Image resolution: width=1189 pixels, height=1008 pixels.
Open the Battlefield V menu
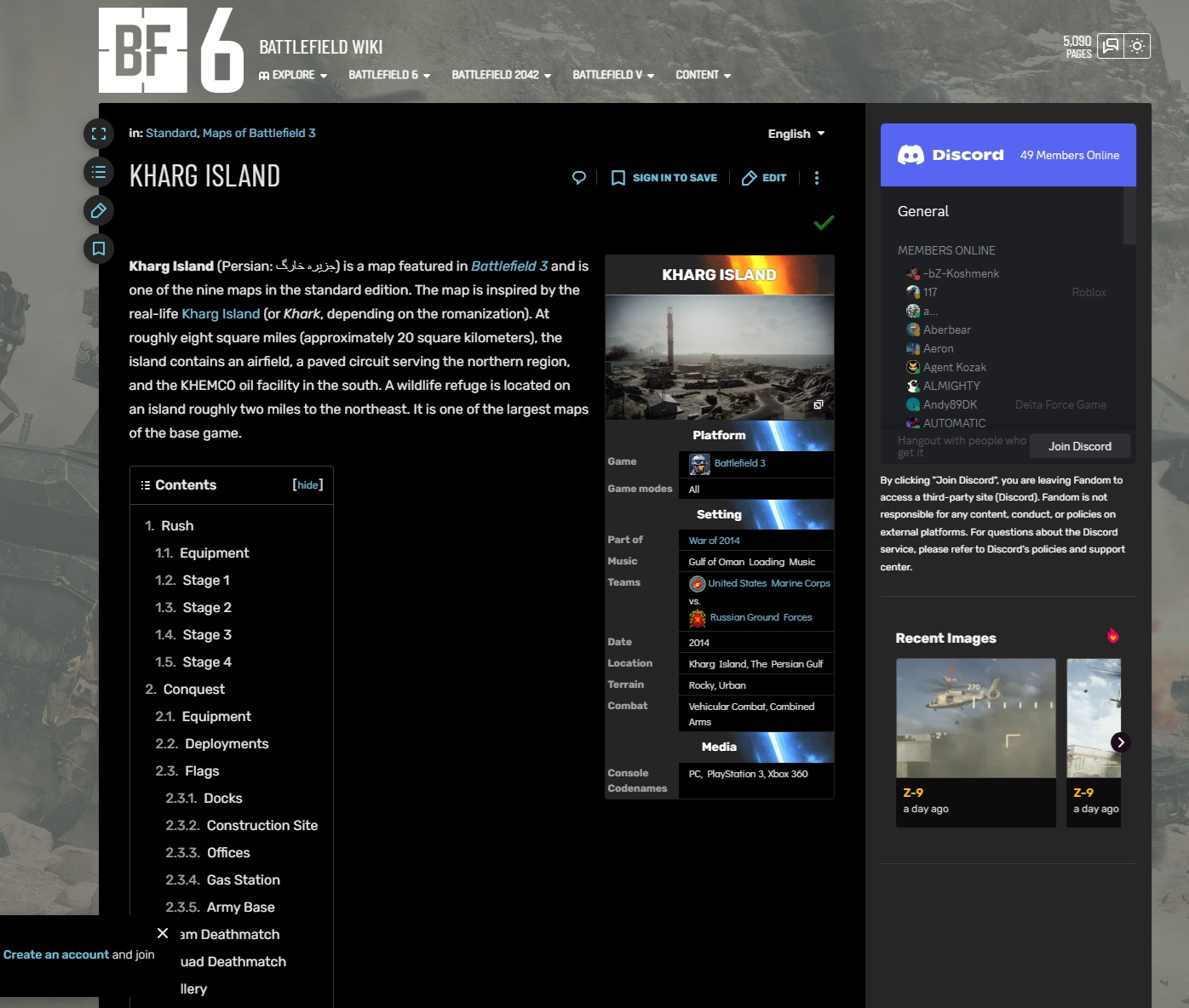pyautogui.click(x=613, y=75)
